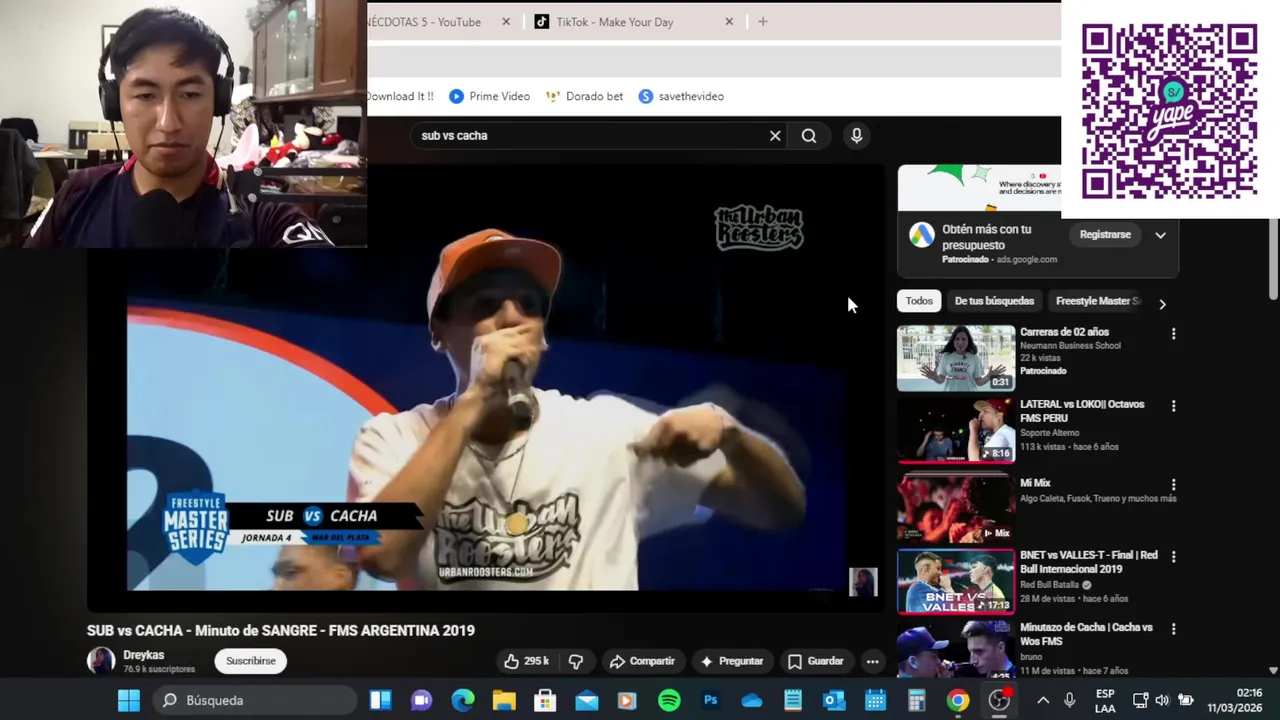
Task: Open the volume control in system tray
Action: click(x=1162, y=701)
